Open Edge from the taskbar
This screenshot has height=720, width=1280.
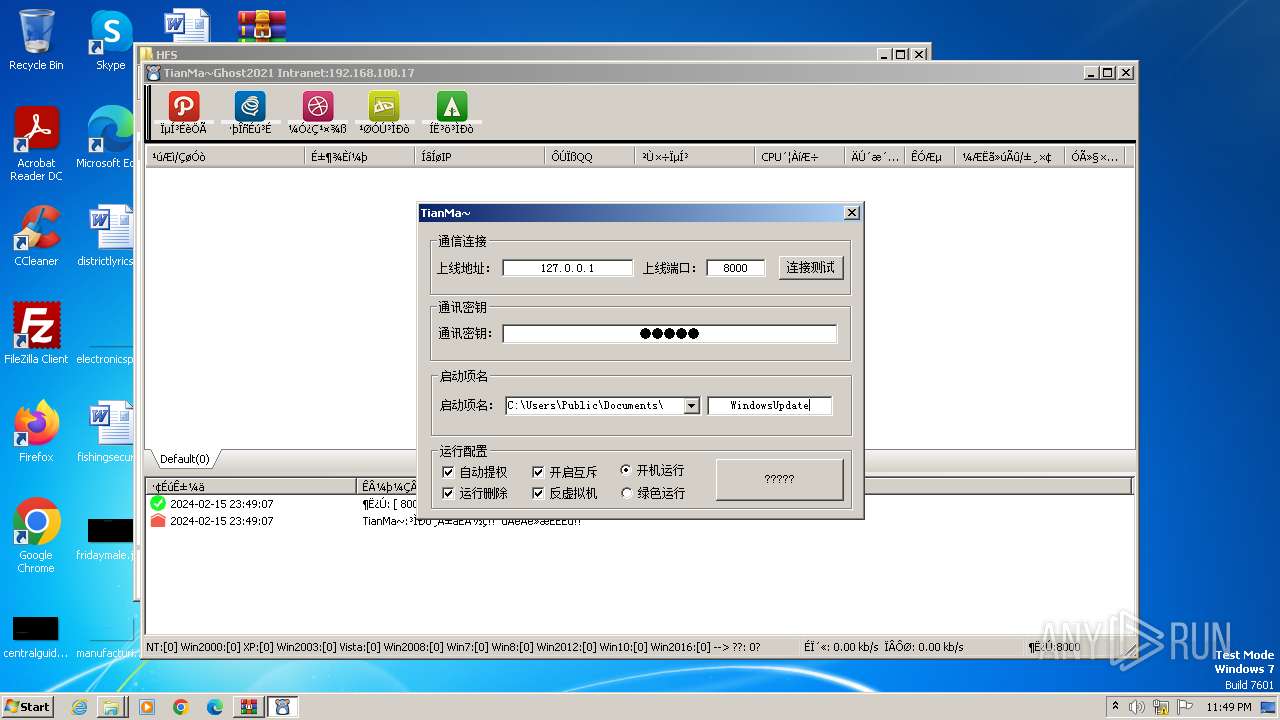pyautogui.click(x=214, y=707)
